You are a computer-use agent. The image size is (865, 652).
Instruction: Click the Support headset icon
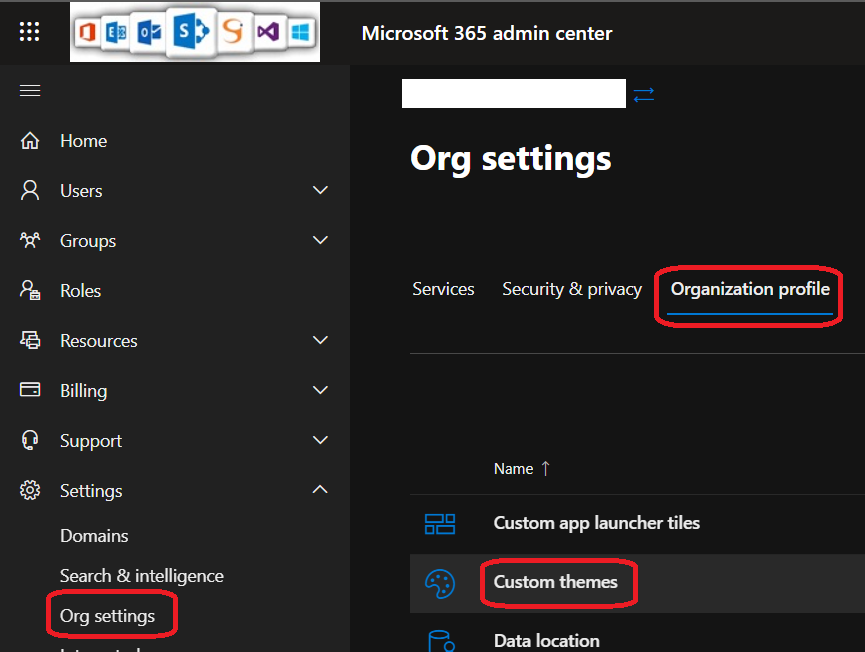pyautogui.click(x=30, y=441)
